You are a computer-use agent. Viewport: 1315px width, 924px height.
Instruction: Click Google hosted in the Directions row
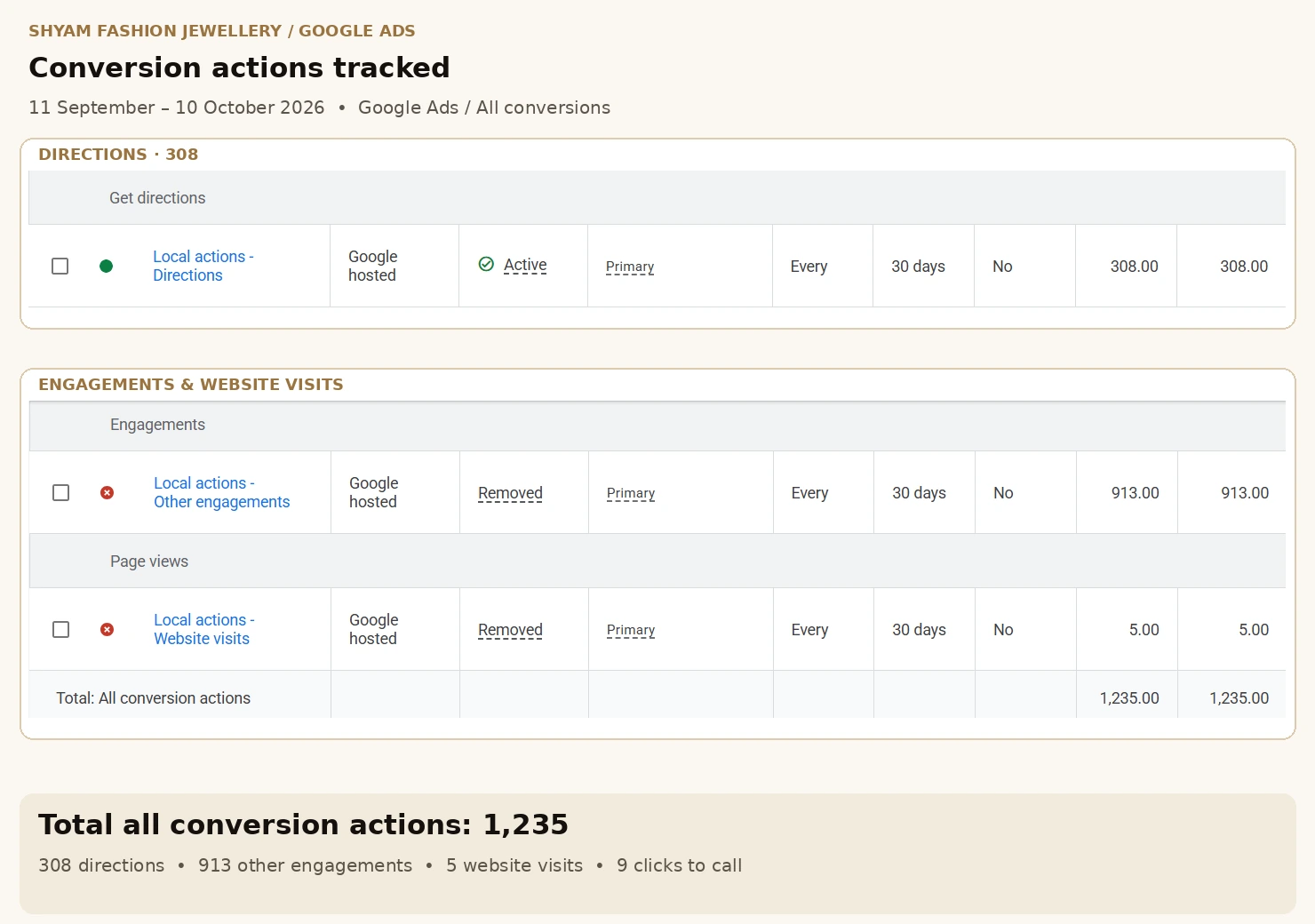pyautogui.click(x=373, y=266)
